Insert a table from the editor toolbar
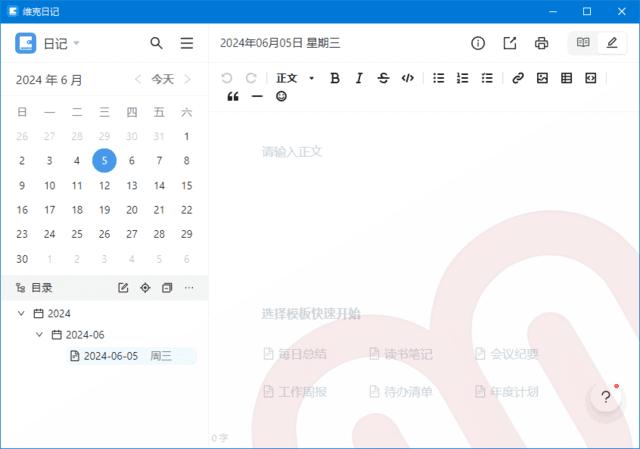Viewport: 640px width, 449px height. (566, 78)
